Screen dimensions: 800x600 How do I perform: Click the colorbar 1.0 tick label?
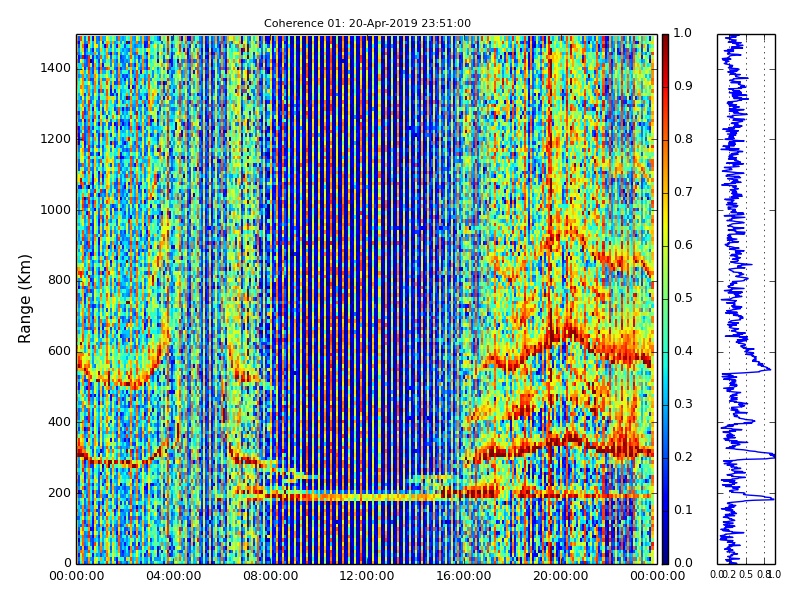click(x=683, y=34)
